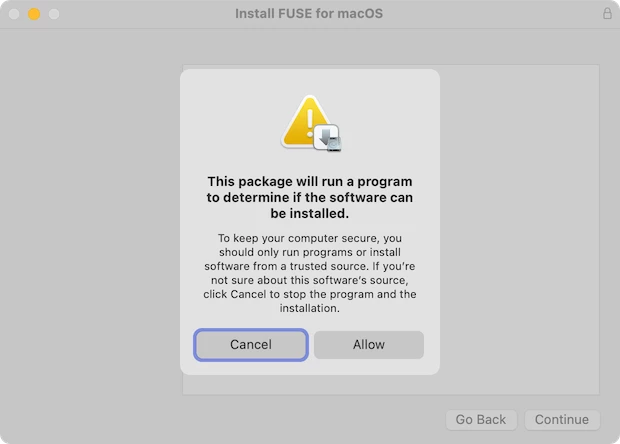Minimize the window with the yellow button
This screenshot has width=620, height=444.
coord(34,14)
